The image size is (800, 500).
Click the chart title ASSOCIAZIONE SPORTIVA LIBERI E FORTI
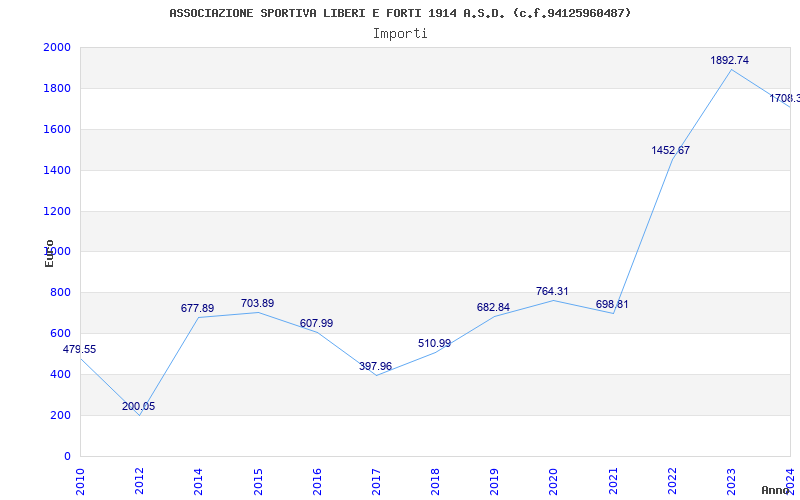400,13
